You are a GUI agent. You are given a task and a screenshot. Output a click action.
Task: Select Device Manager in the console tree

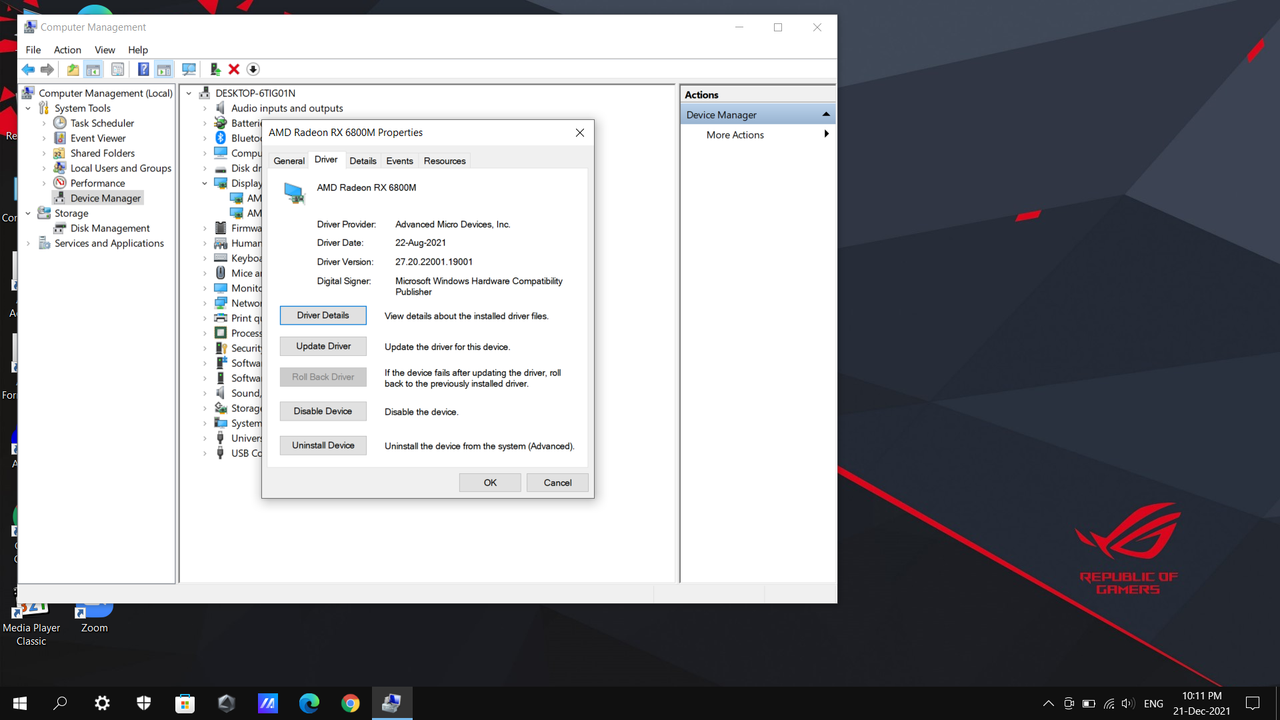(x=105, y=198)
